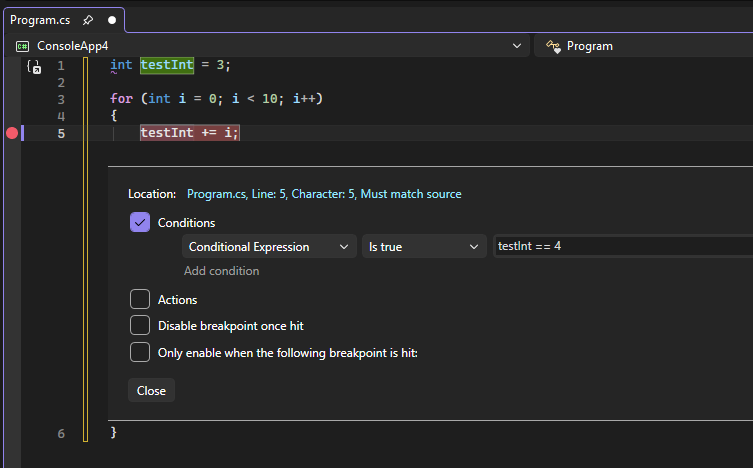
Task: Check Disable breakpoint once hit
Action: click(x=140, y=325)
